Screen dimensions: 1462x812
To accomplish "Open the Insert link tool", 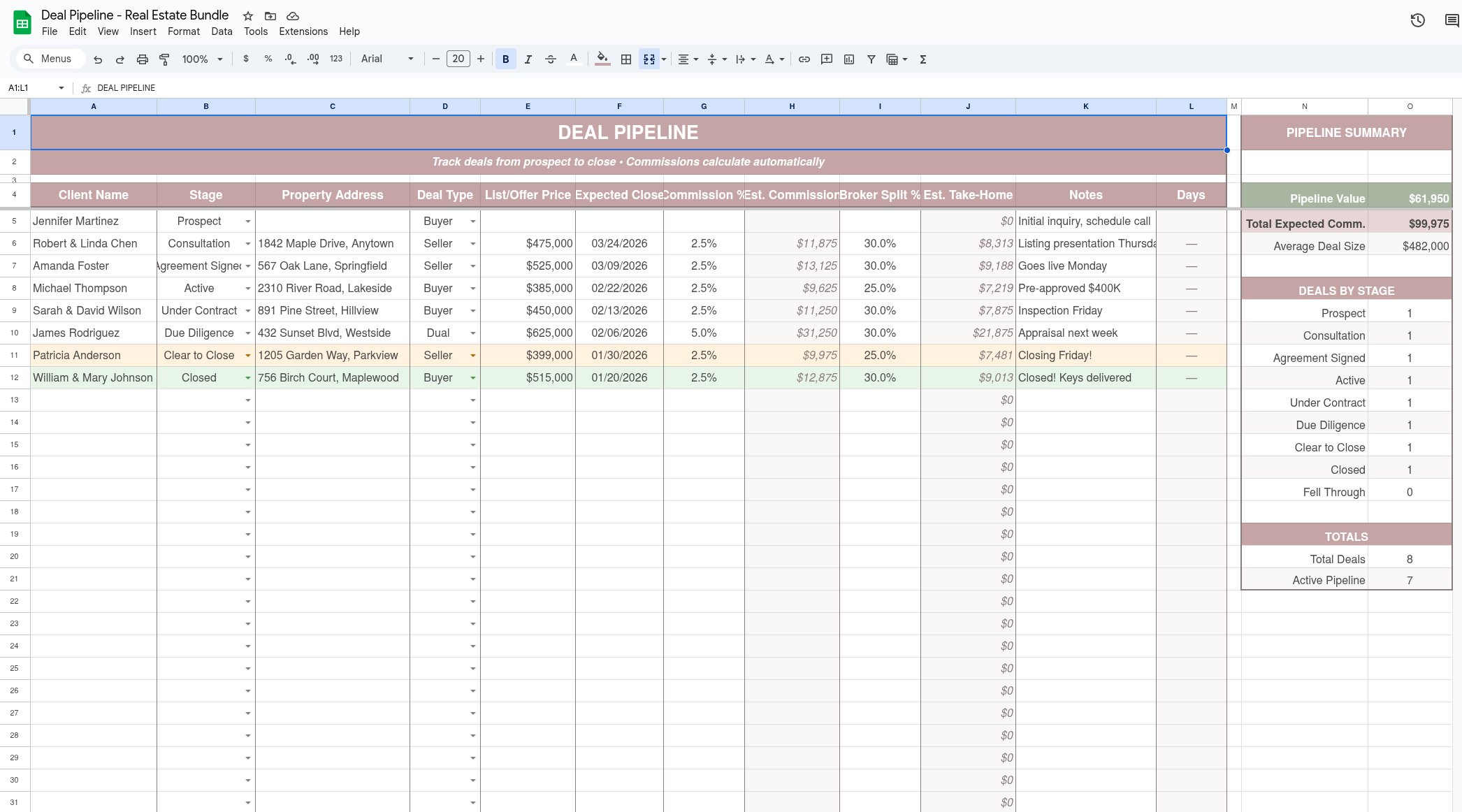I will pyautogui.click(x=804, y=59).
